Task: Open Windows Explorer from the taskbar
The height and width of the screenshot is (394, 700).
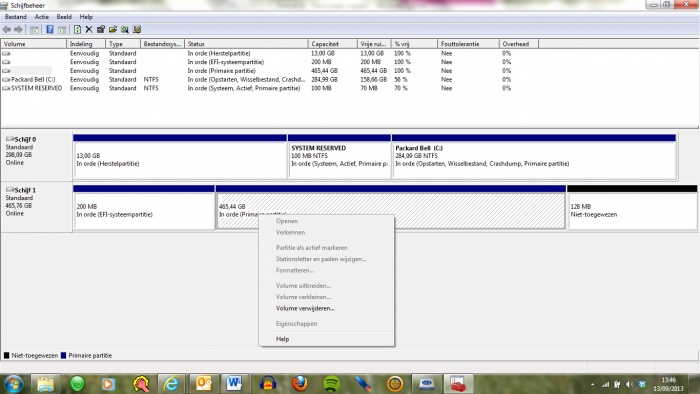Action: coord(46,384)
